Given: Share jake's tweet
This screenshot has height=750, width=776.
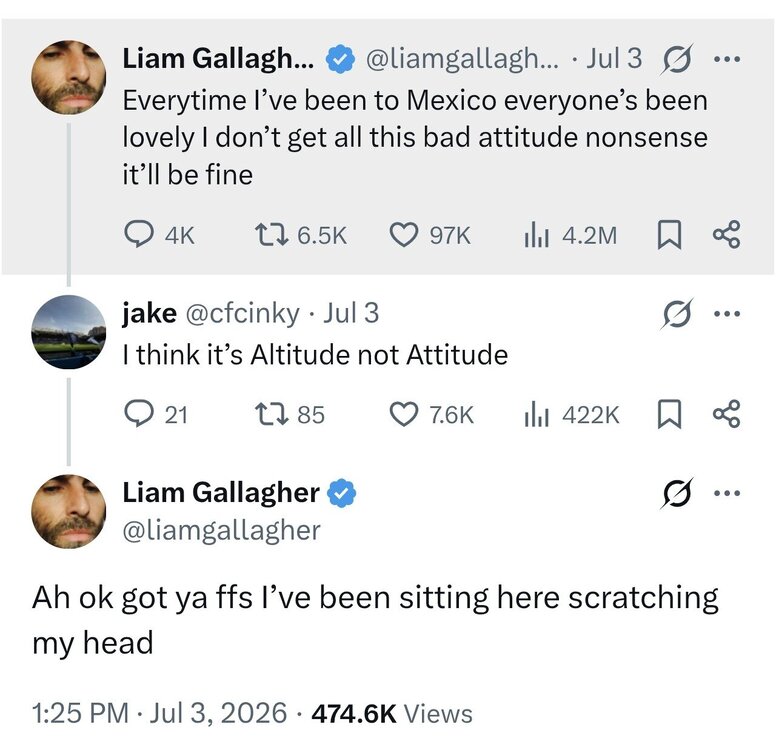Looking at the screenshot, I should pyautogui.click(x=726, y=414).
